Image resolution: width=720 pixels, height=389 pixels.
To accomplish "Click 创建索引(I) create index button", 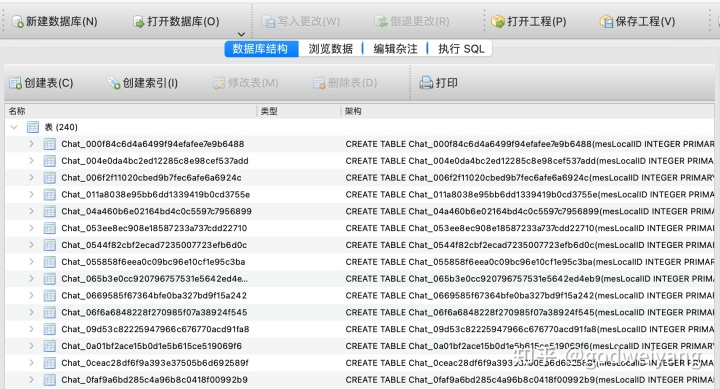I will point(142,83).
